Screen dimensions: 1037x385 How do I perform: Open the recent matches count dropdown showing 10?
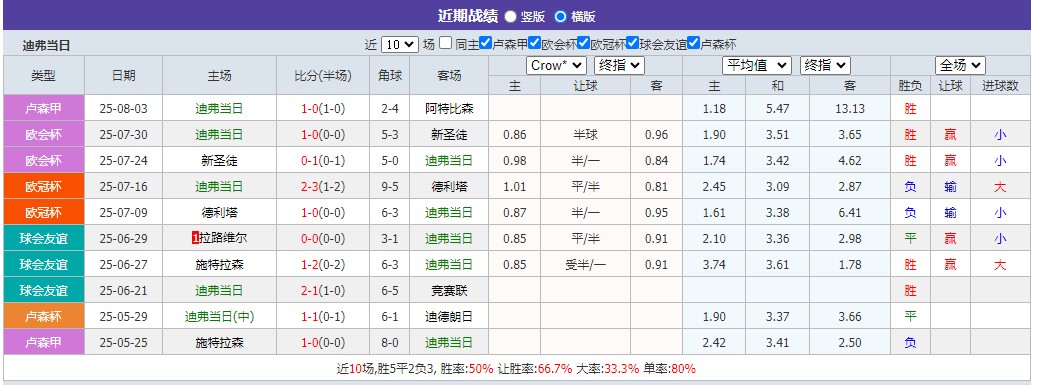tap(400, 44)
